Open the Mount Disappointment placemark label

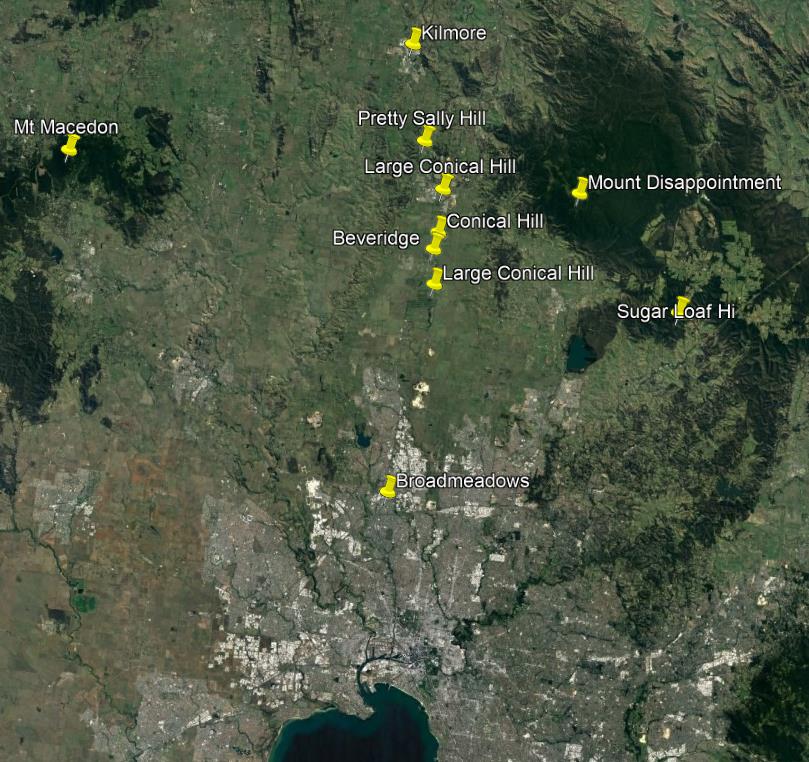pyautogui.click(x=684, y=182)
